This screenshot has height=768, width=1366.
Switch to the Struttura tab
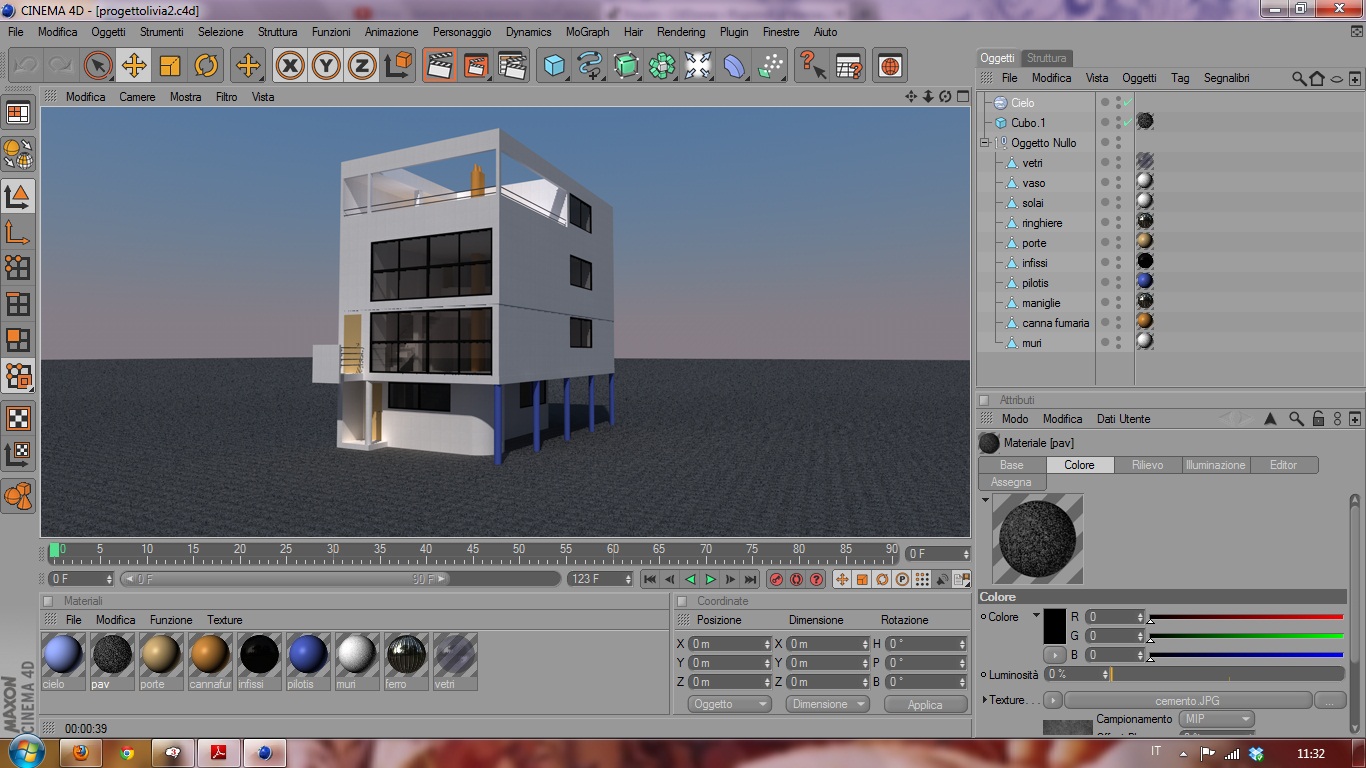coord(1047,58)
